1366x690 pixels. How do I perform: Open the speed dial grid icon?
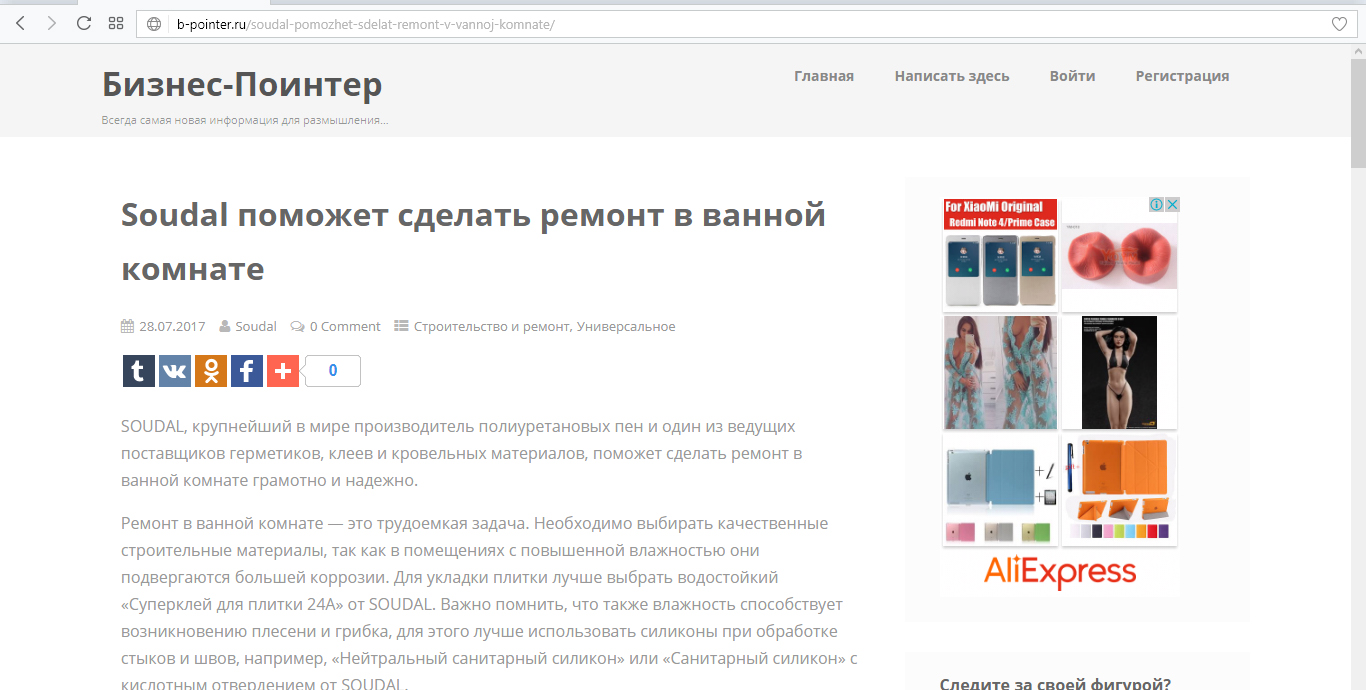click(x=116, y=23)
